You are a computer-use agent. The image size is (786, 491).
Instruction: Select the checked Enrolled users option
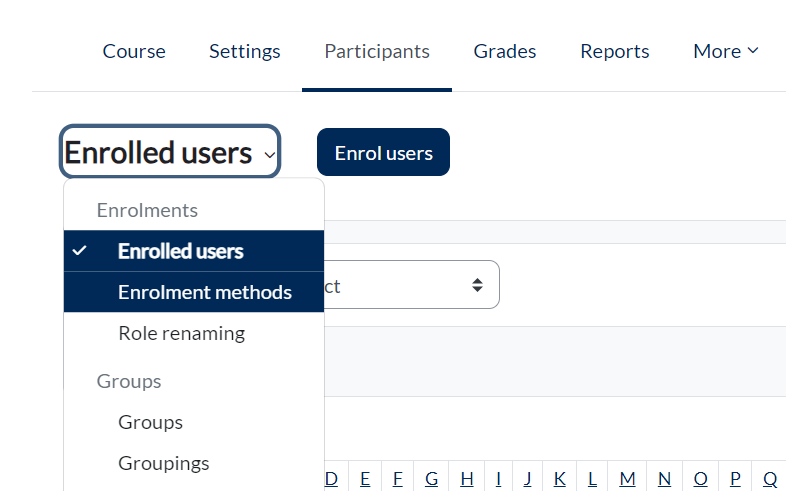180,251
